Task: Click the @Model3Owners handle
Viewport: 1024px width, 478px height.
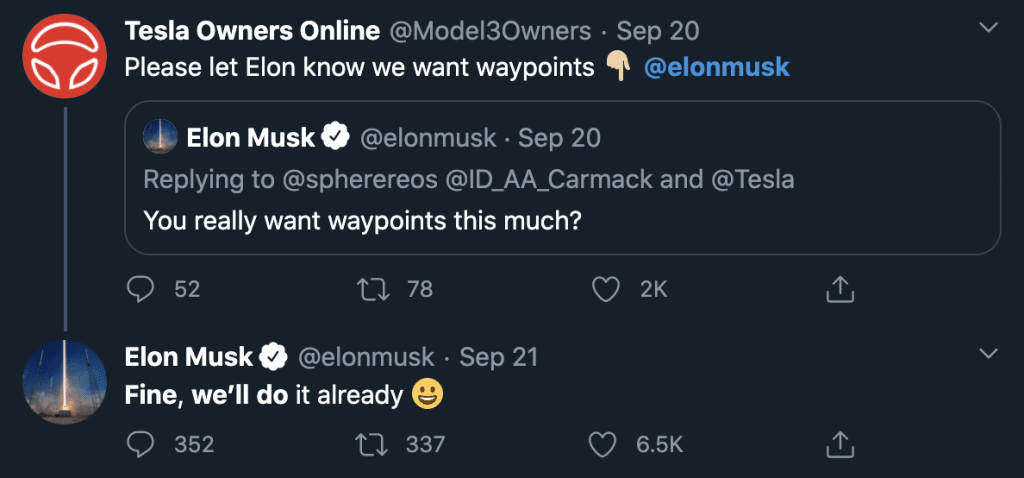Action: click(490, 31)
